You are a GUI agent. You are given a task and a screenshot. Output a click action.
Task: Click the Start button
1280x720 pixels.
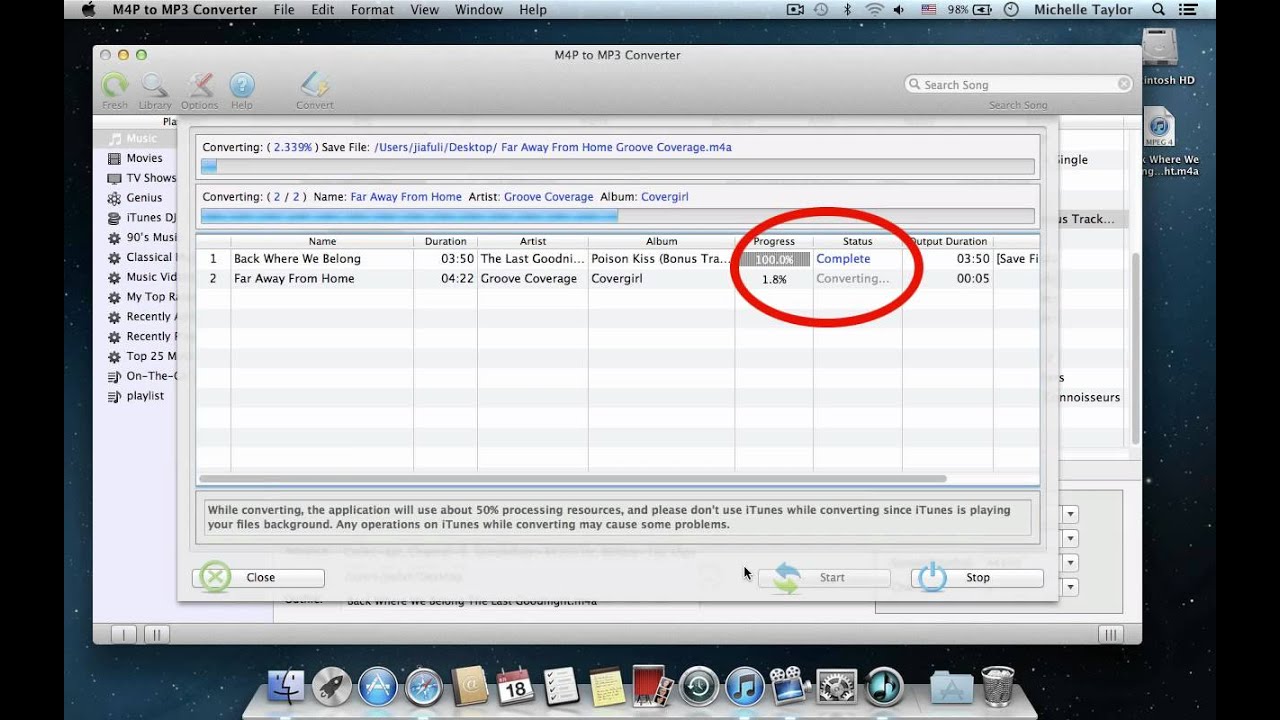click(824, 577)
